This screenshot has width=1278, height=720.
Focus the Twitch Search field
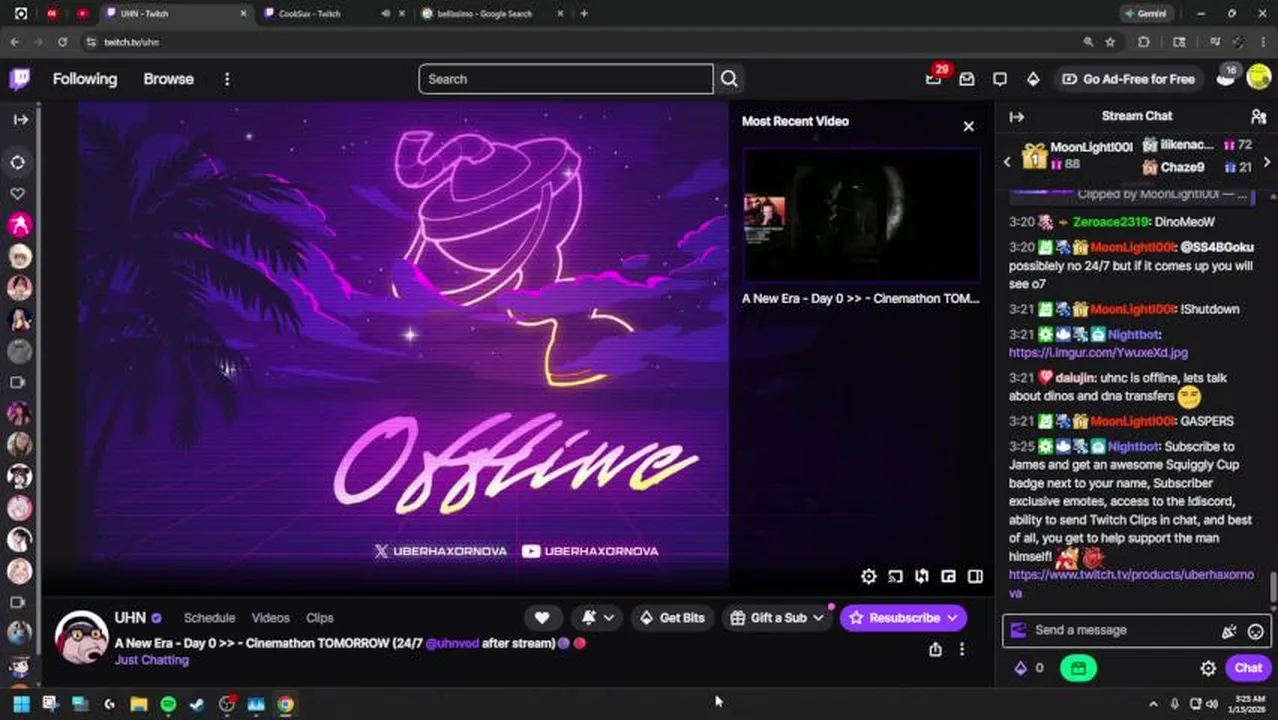(566, 79)
